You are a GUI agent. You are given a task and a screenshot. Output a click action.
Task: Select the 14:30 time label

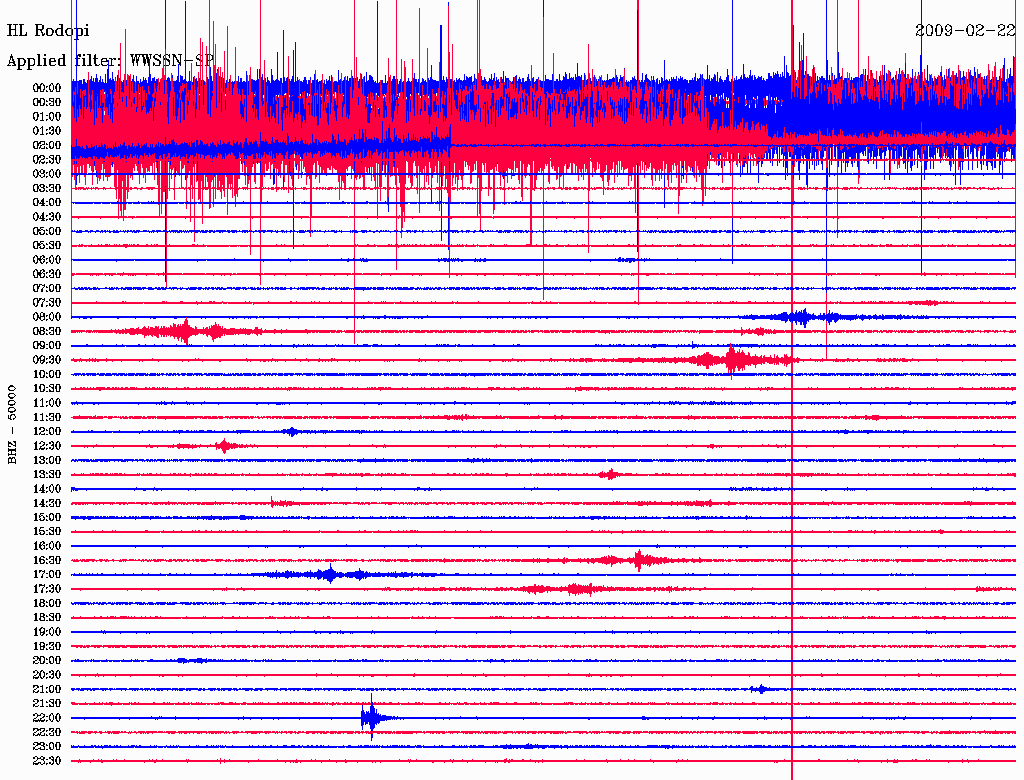click(x=47, y=503)
